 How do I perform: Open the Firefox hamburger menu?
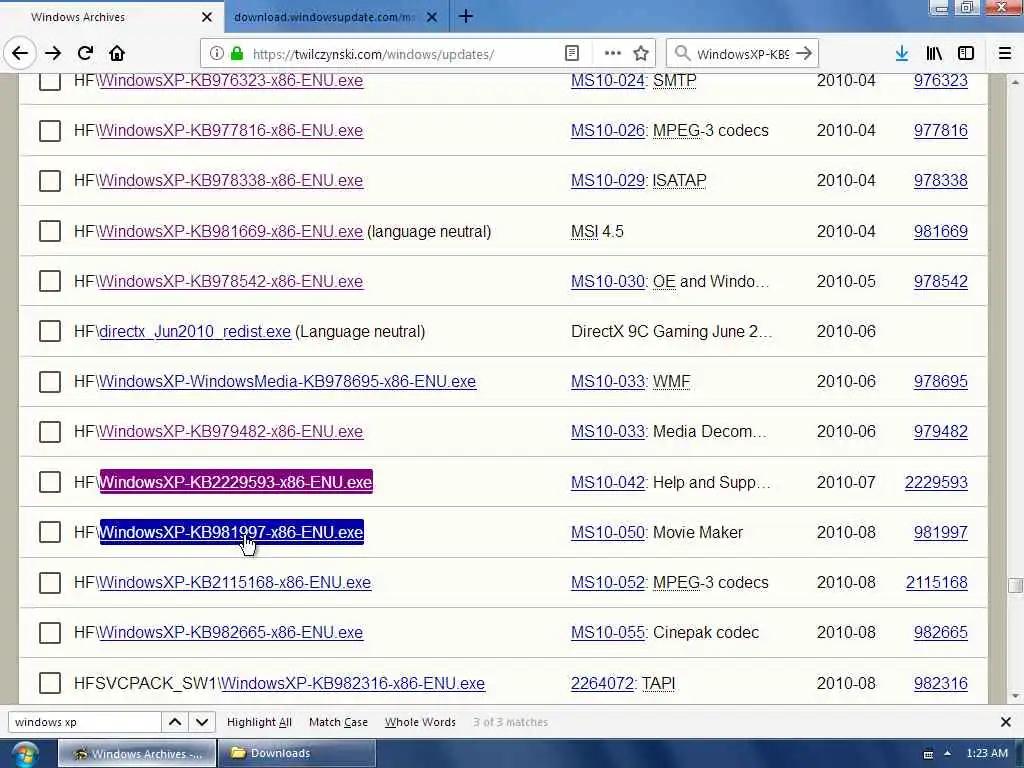point(1005,54)
